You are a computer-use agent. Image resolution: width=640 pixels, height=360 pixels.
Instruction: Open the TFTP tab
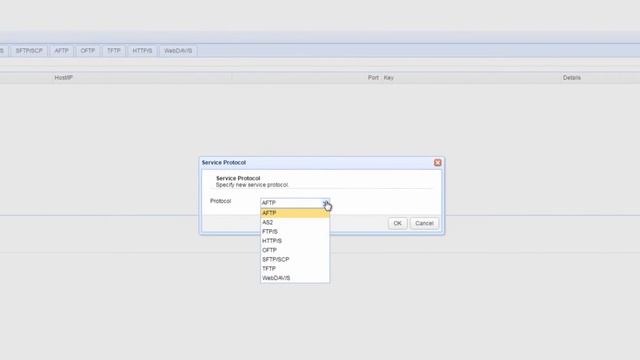(114, 51)
